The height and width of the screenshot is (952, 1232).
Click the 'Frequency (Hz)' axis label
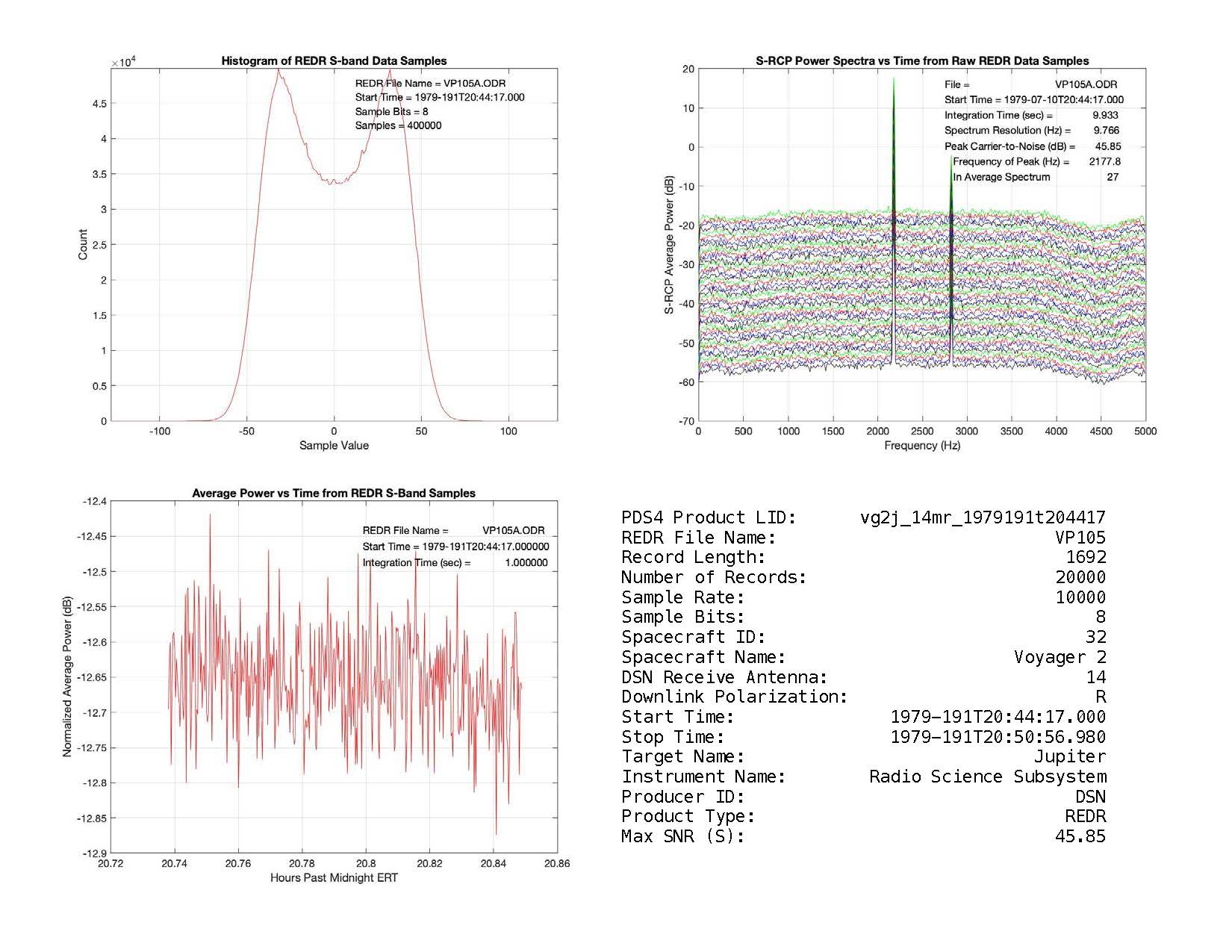921,446
